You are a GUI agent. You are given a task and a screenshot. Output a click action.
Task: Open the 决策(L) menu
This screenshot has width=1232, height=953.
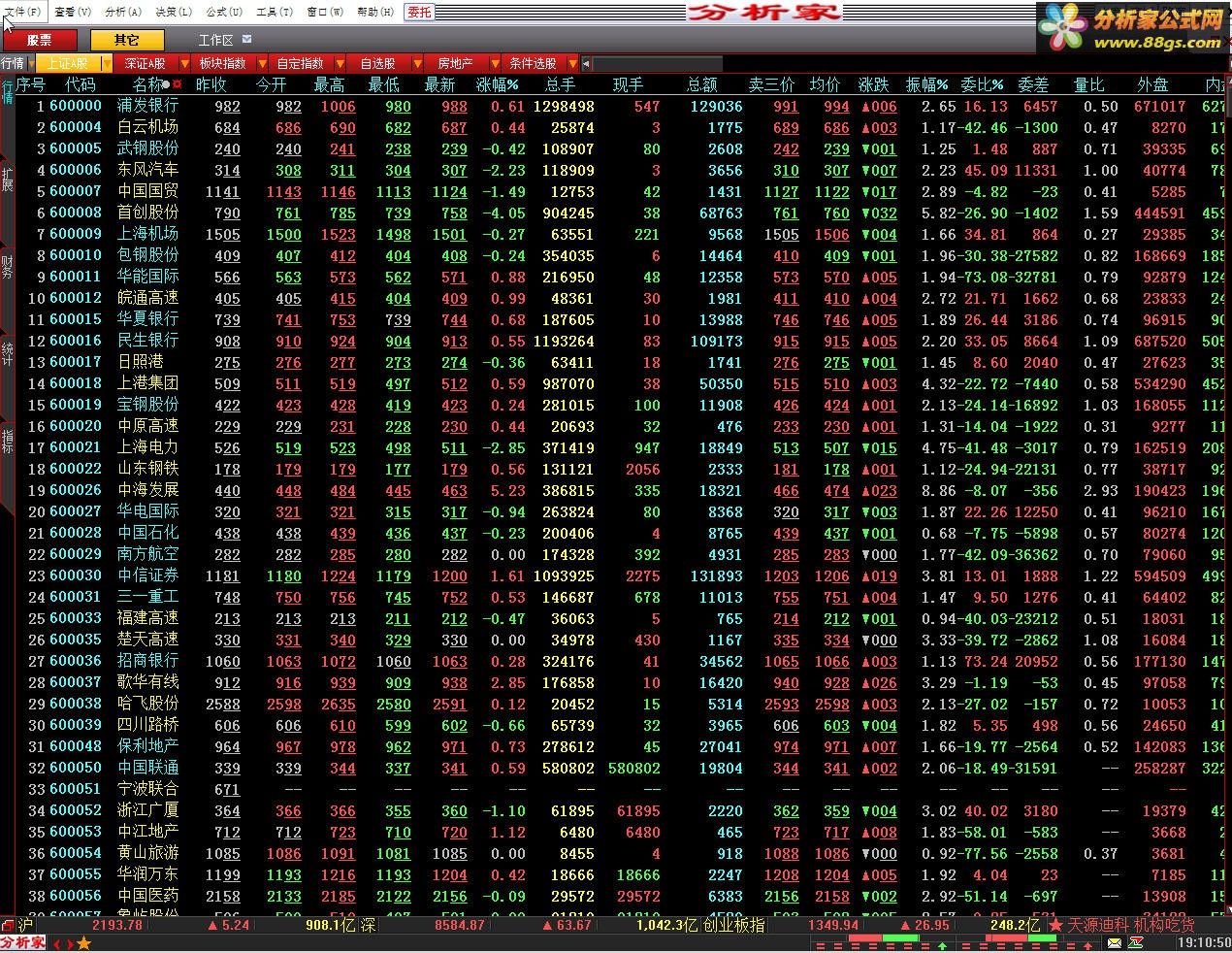point(174,12)
